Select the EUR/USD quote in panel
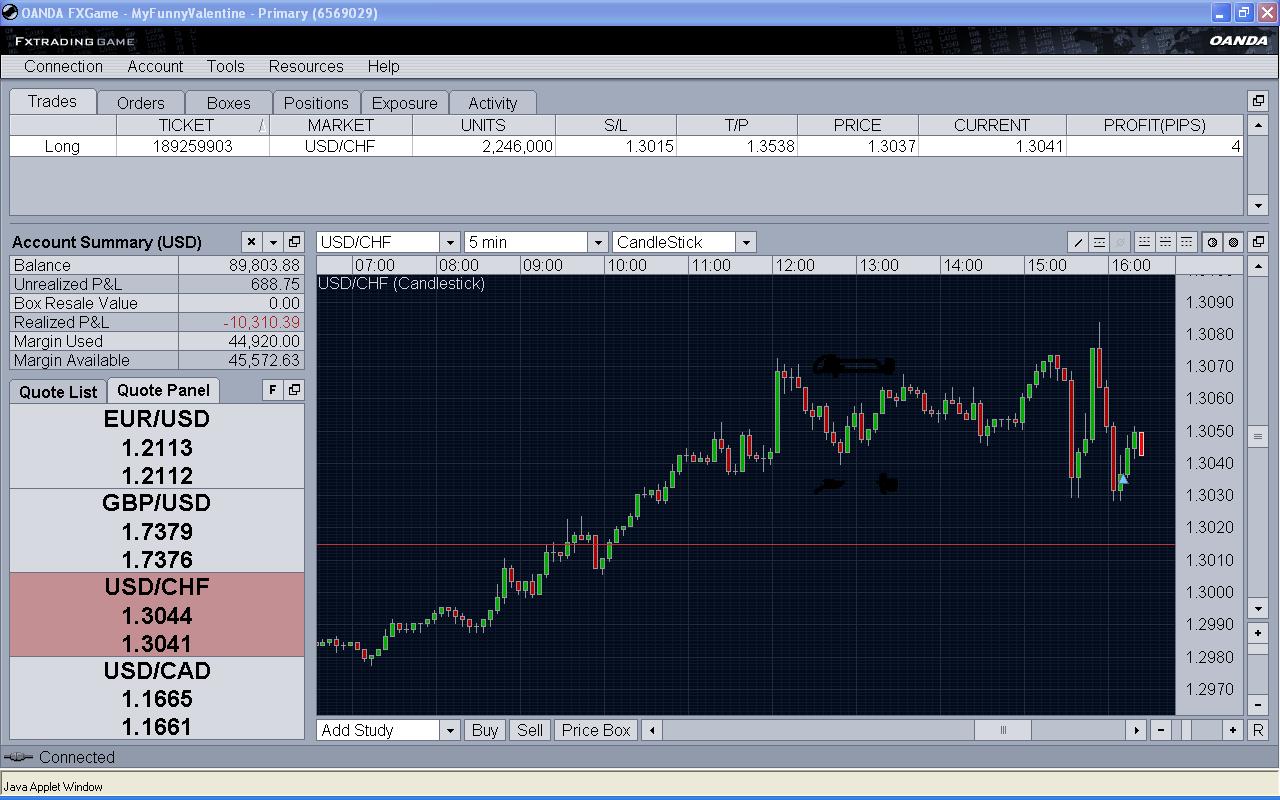 [x=157, y=447]
